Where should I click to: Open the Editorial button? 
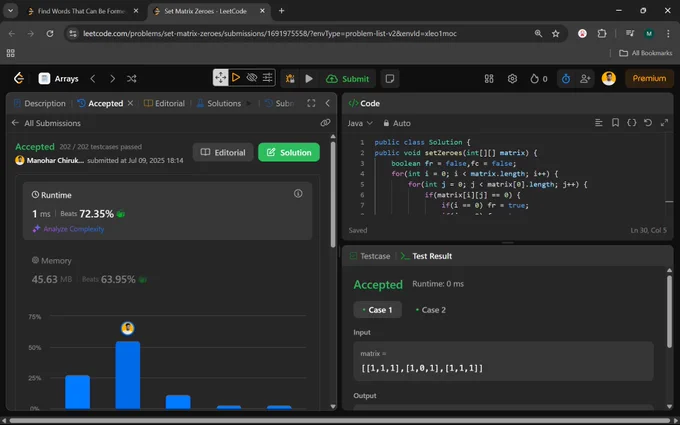tap(223, 152)
